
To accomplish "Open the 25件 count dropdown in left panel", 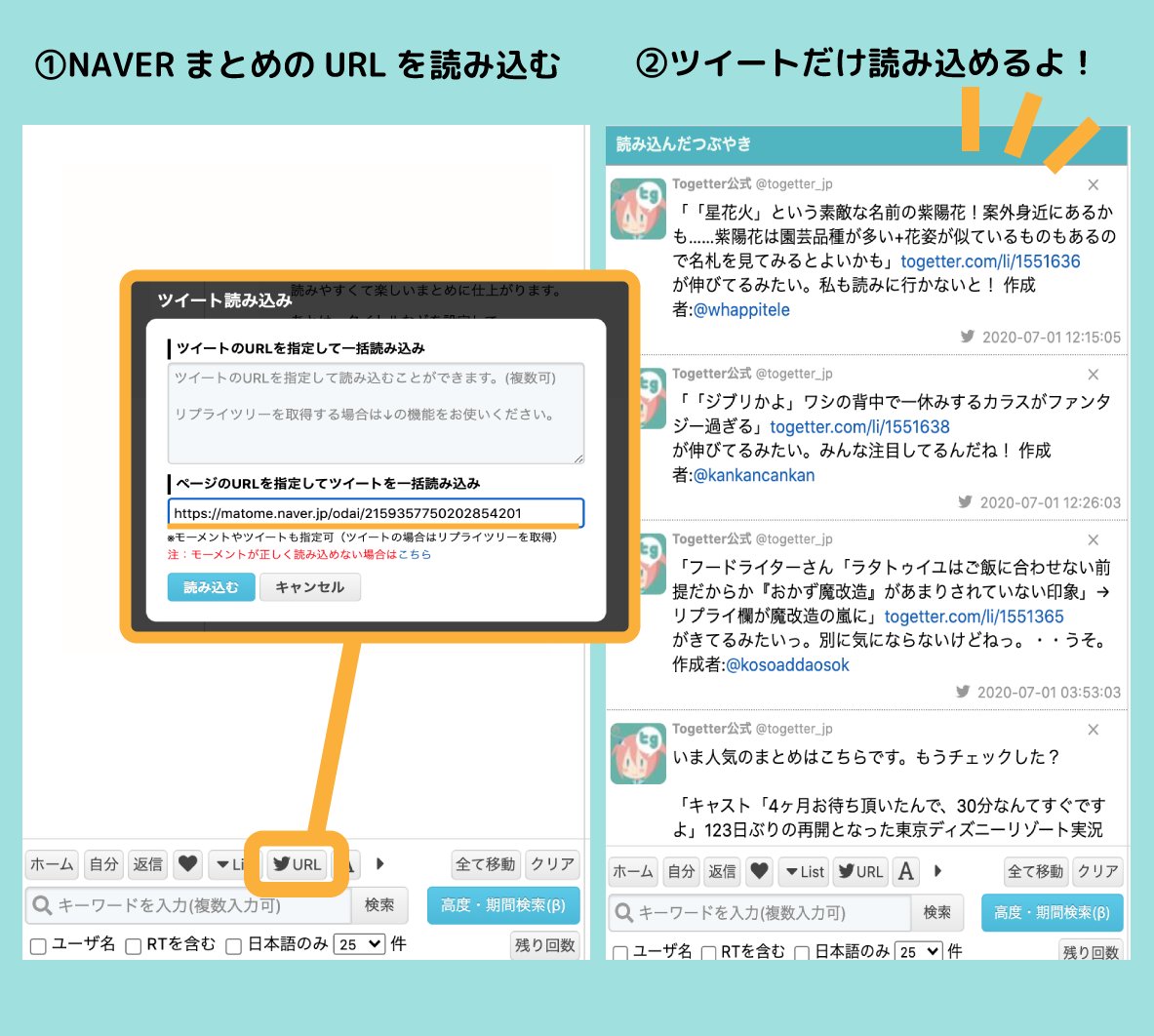I will pos(360,944).
